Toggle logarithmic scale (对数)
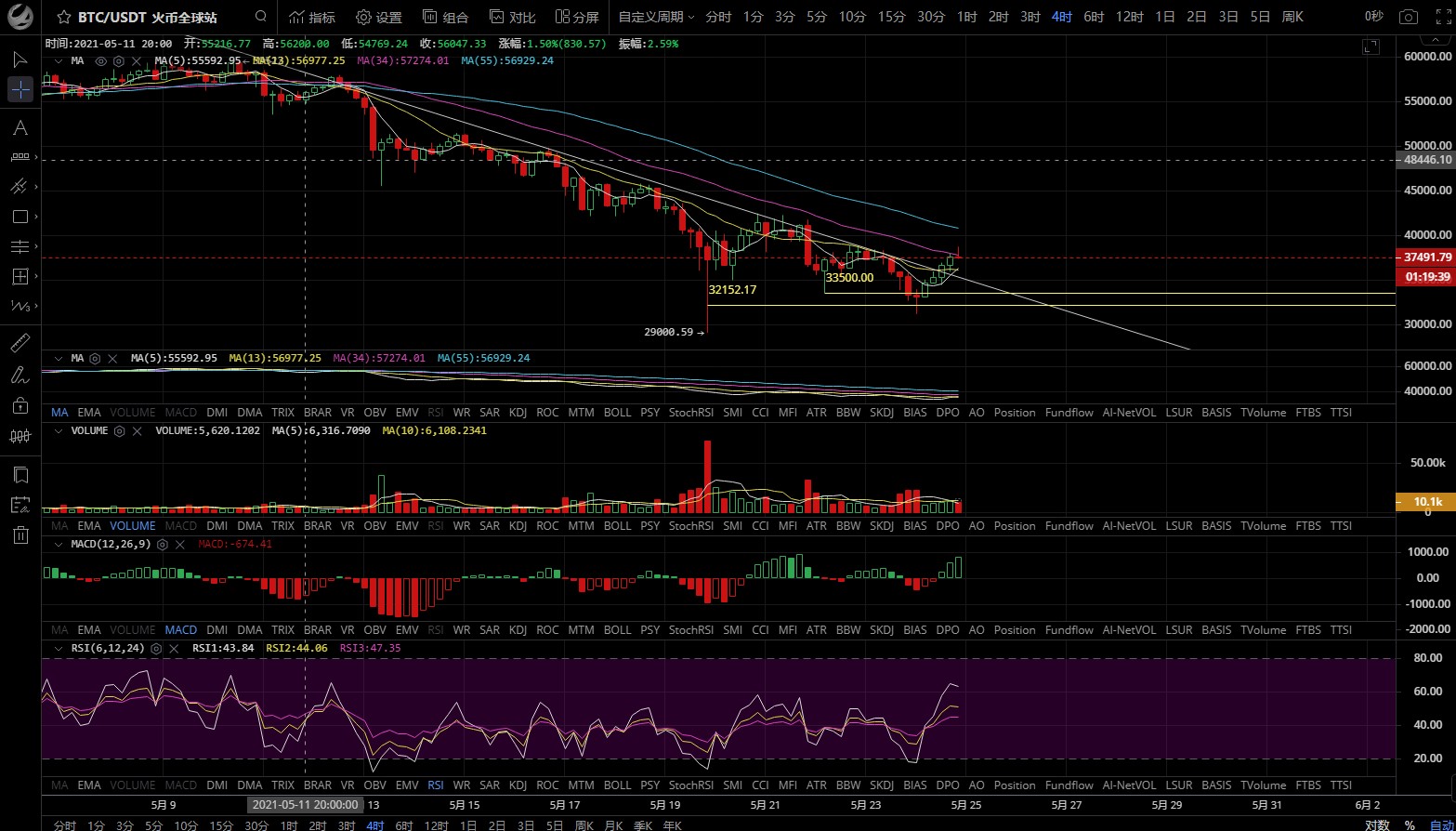The width and height of the screenshot is (1456, 831). [x=1377, y=824]
